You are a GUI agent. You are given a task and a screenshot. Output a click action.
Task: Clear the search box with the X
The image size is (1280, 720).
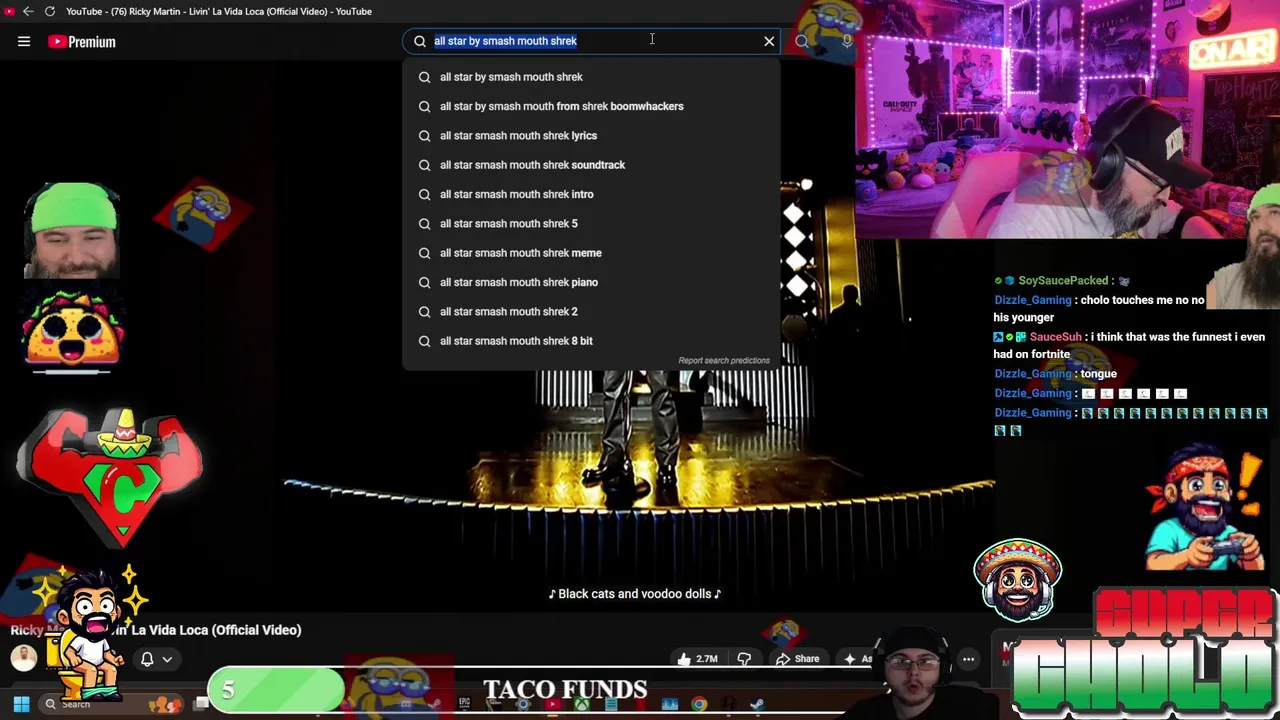click(769, 41)
